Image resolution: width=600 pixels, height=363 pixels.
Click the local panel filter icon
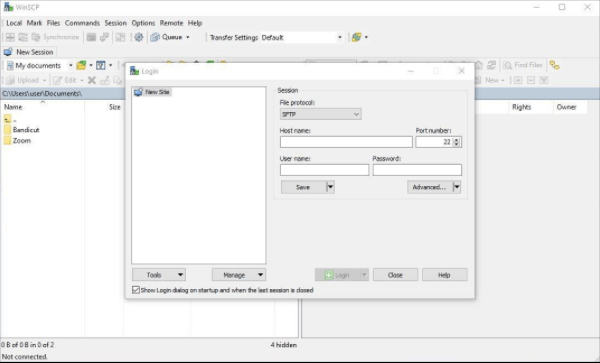[101, 65]
